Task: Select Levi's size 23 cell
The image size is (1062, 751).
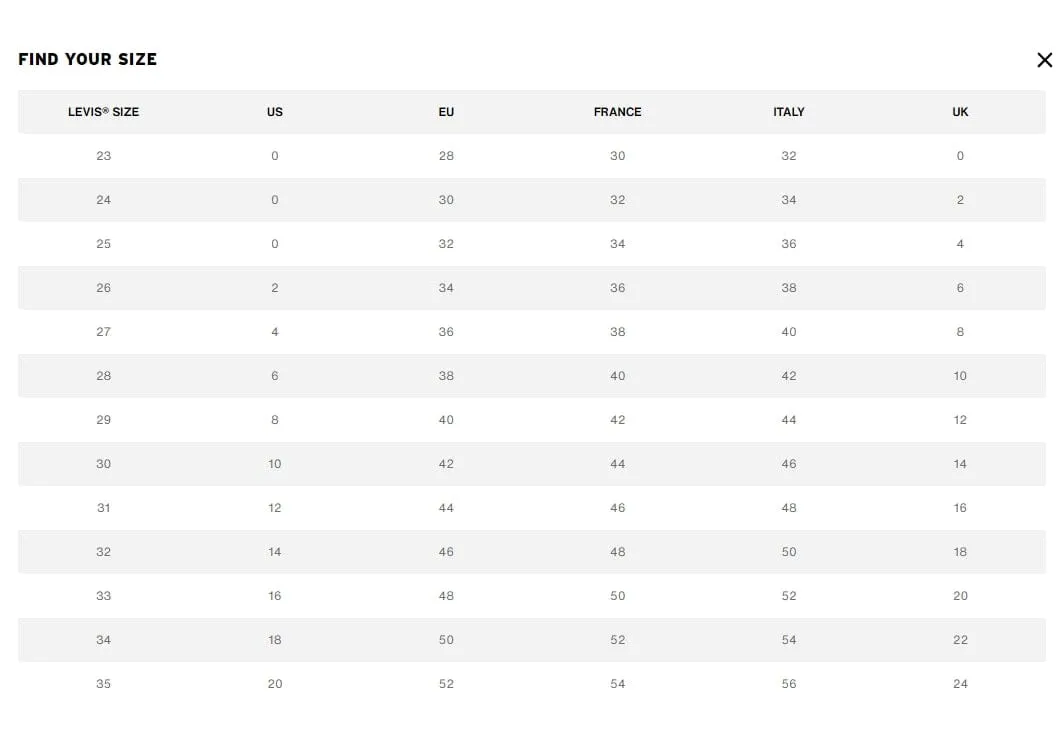Action: [x=104, y=156]
